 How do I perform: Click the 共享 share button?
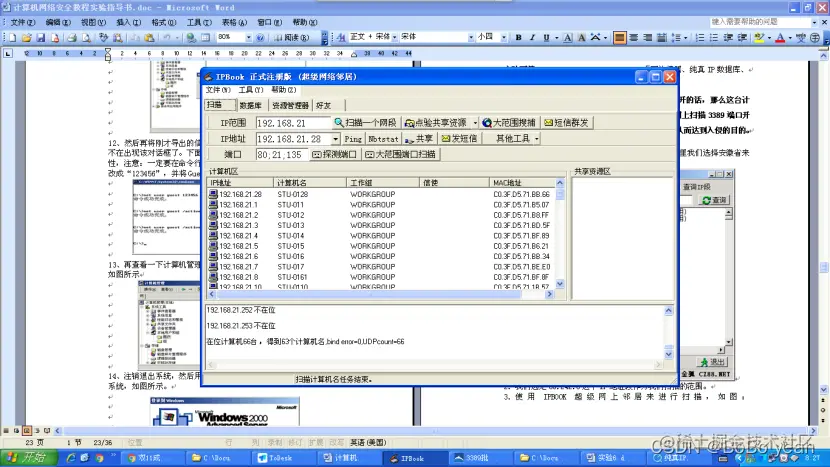point(419,139)
